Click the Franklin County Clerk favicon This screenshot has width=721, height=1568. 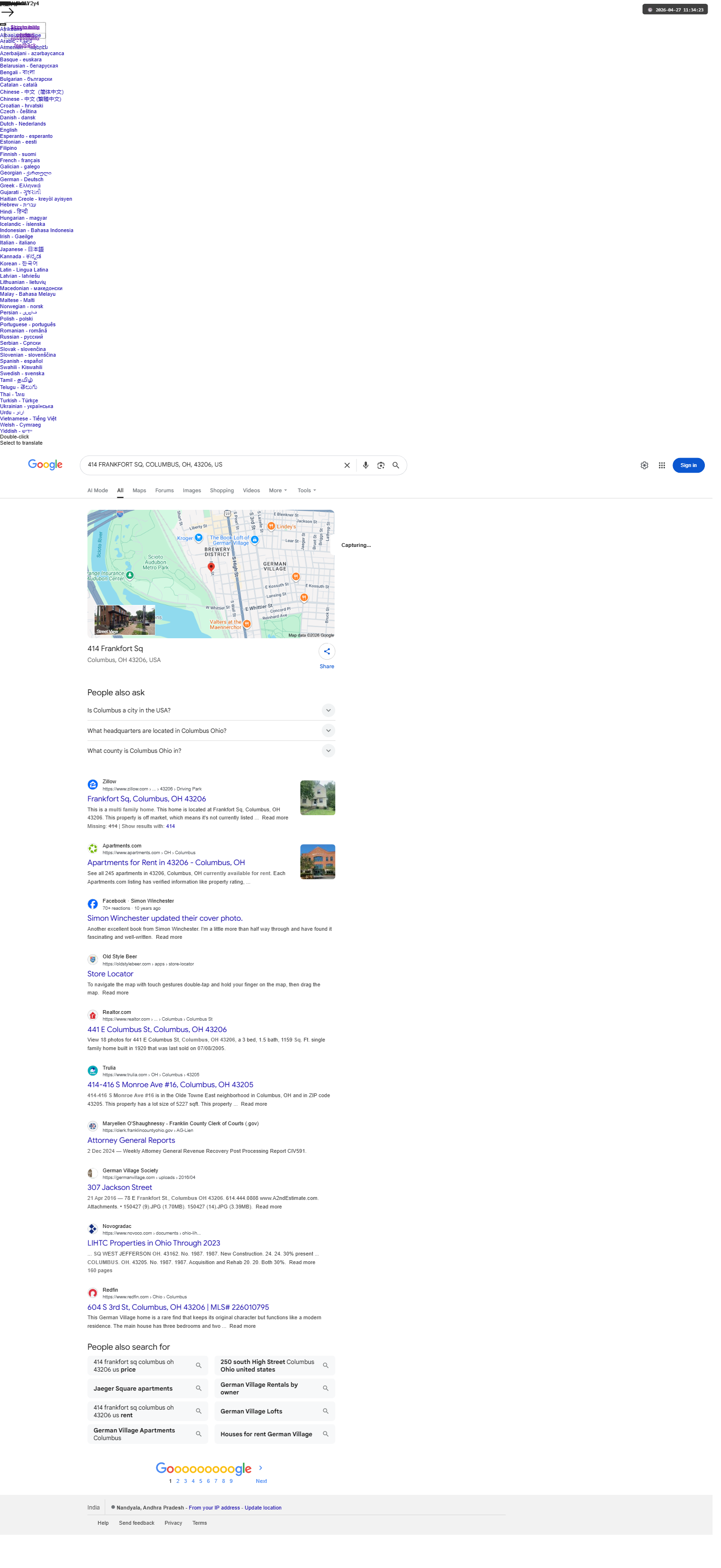click(x=93, y=1127)
